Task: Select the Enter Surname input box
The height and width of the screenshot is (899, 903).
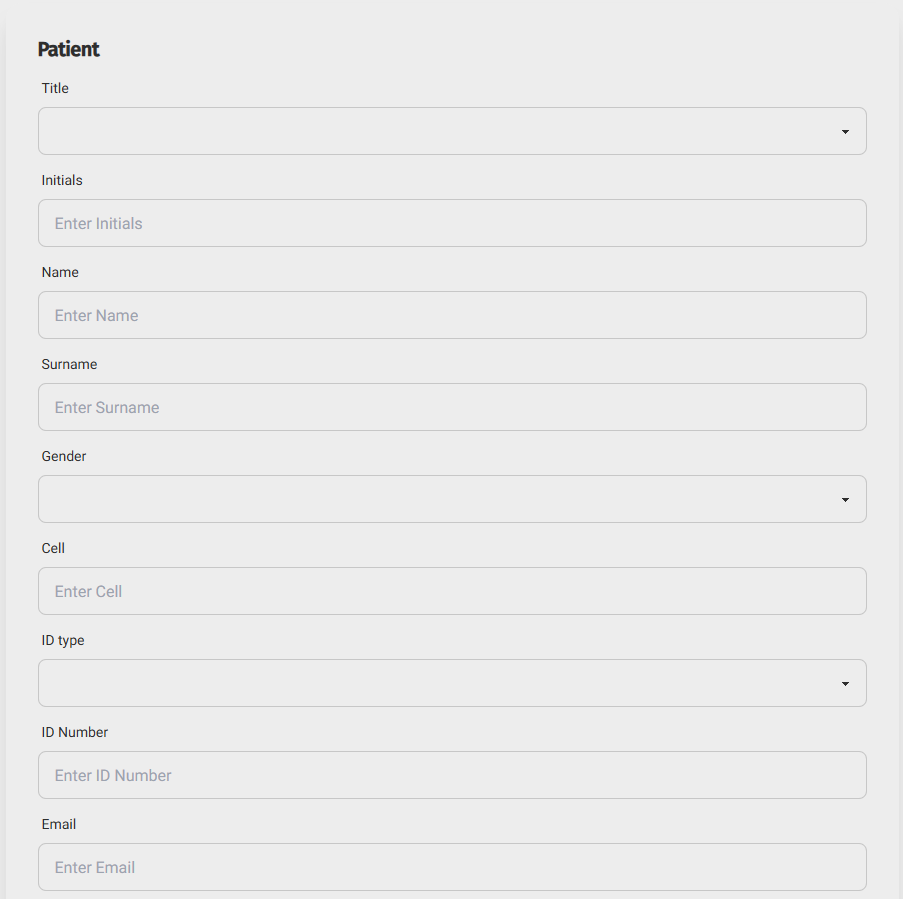Action: coord(452,407)
